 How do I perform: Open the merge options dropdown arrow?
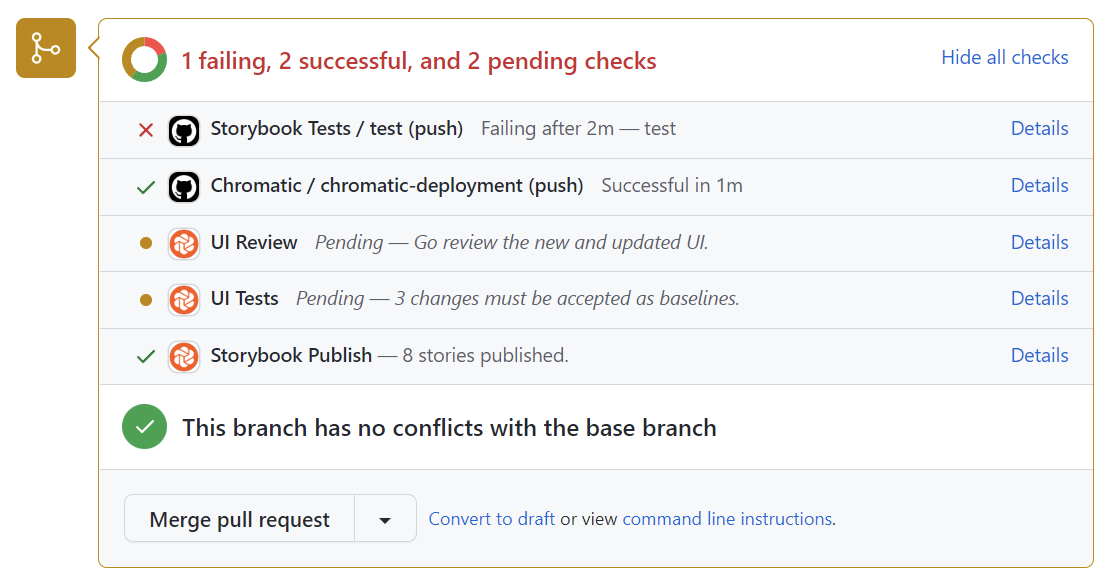click(386, 518)
